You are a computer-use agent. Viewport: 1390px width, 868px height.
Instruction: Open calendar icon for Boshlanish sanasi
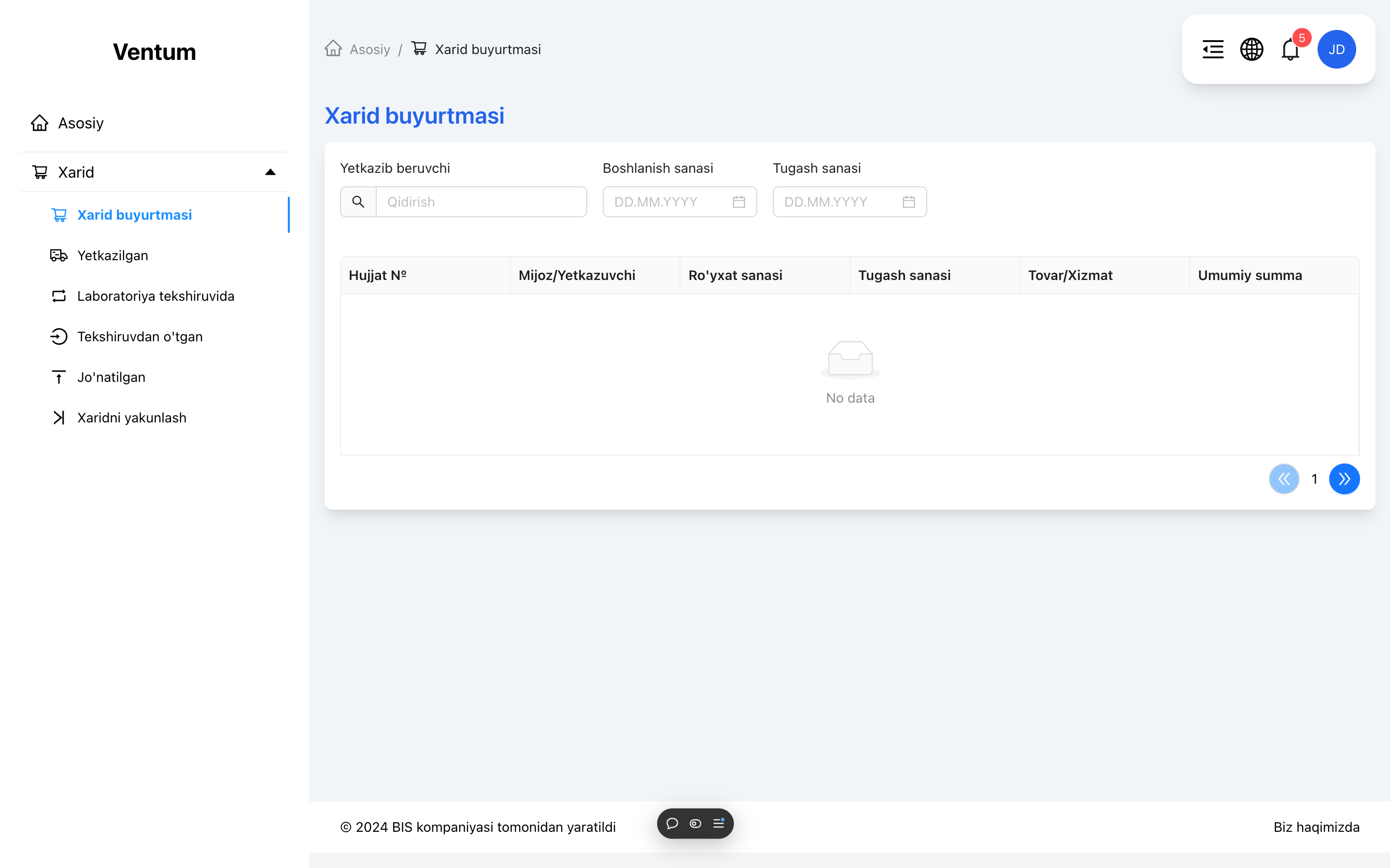pos(738,201)
